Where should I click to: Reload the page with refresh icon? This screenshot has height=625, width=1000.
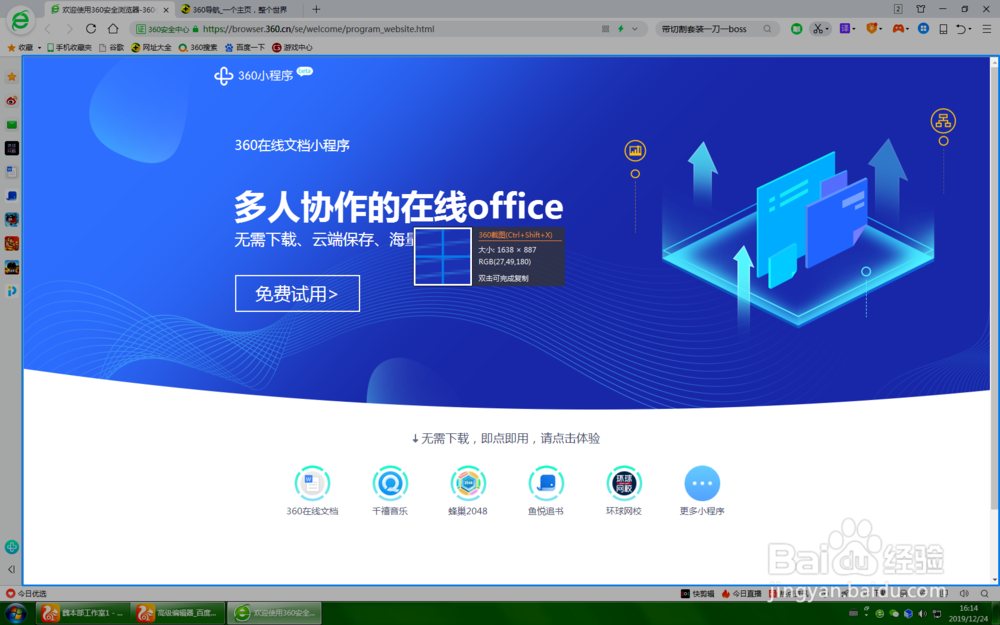[91, 29]
